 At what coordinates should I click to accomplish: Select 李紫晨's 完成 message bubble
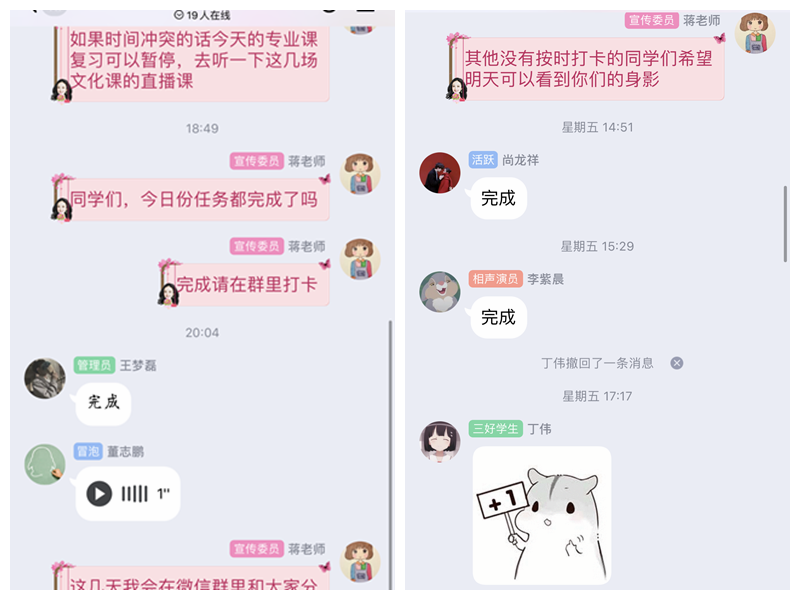pyautogui.click(x=498, y=317)
